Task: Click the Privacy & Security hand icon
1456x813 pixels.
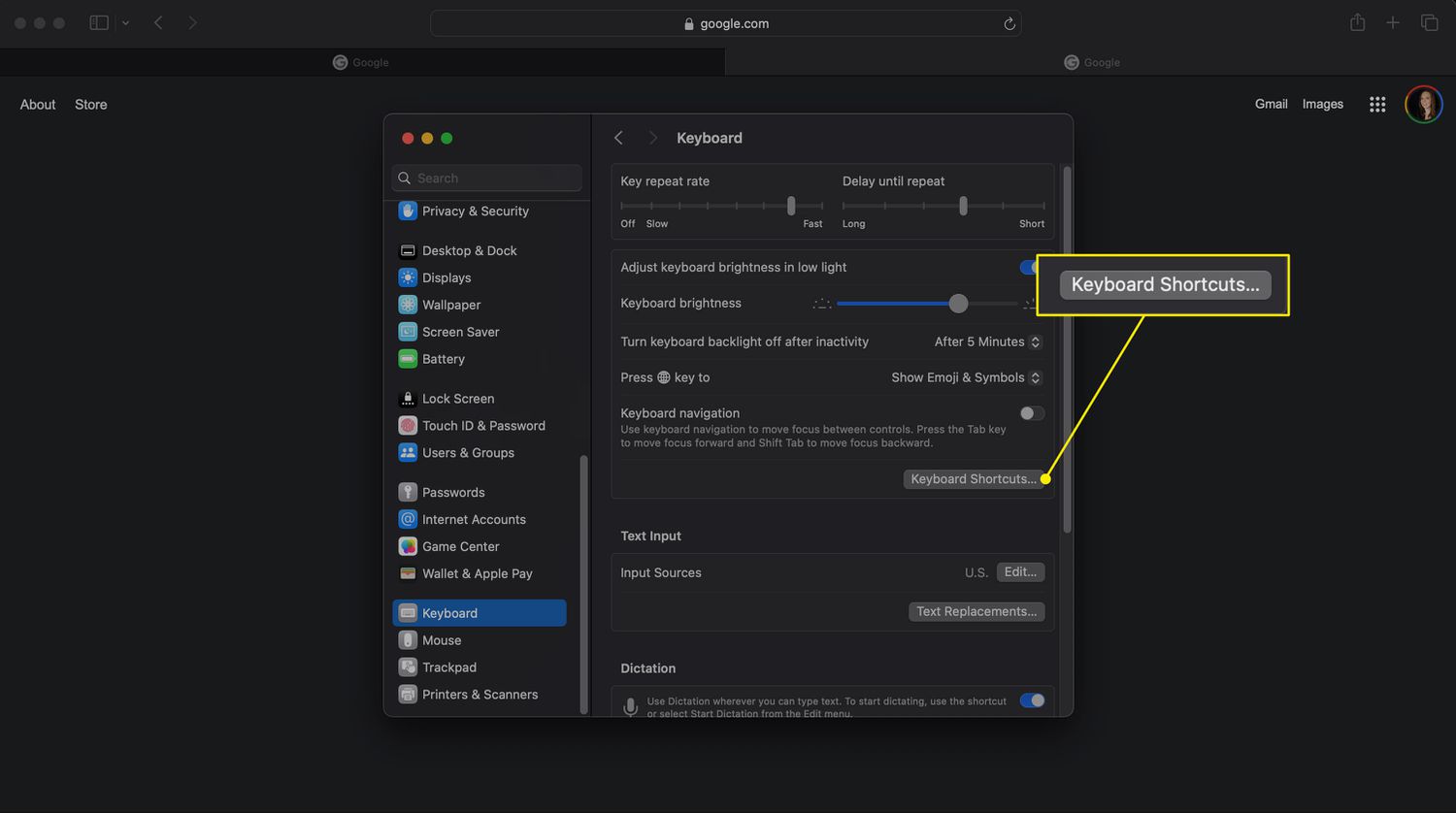Action: coord(408,211)
